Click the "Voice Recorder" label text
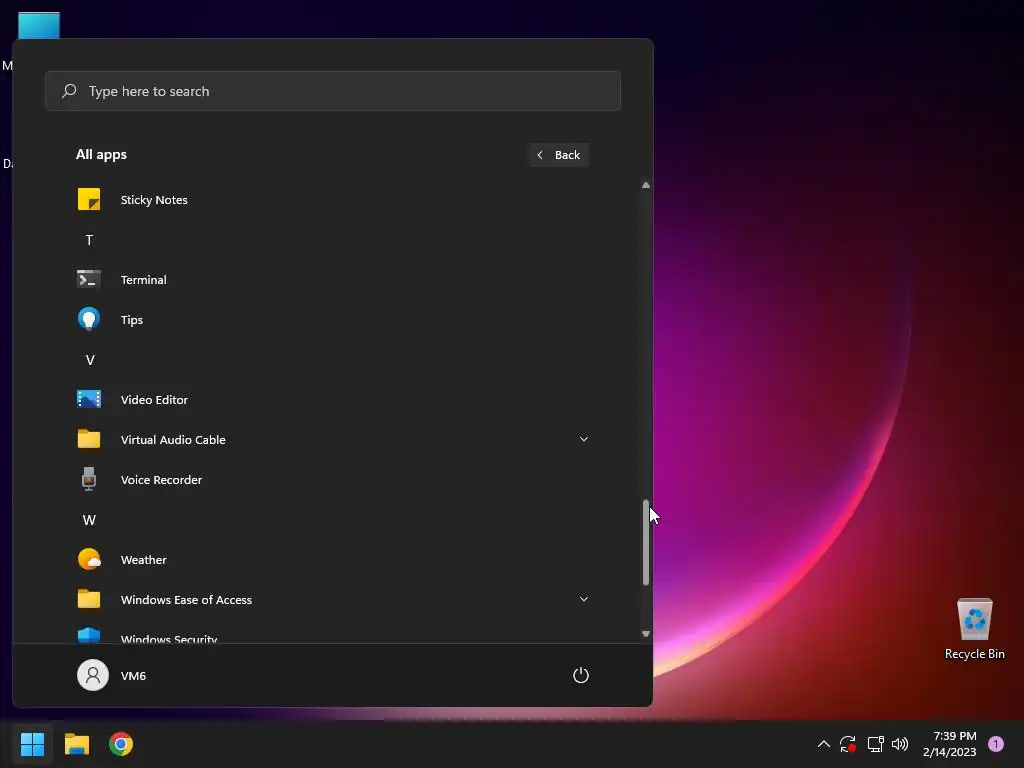 click(x=161, y=479)
